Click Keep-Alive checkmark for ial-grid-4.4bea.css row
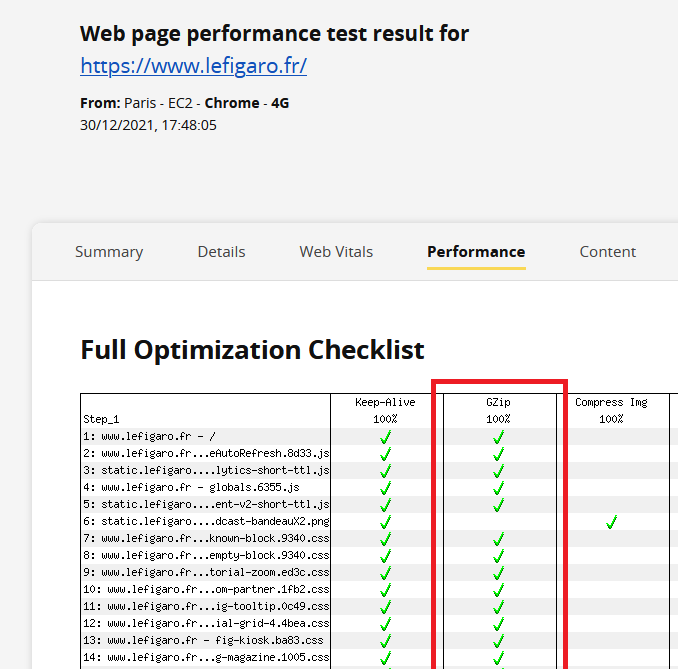The image size is (678, 669). (385, 624)
